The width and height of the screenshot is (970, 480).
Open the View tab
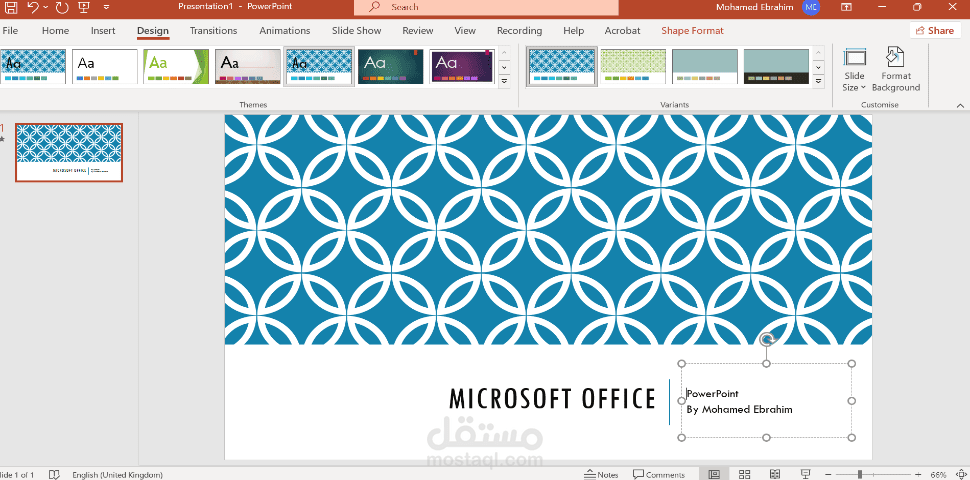coord(465,30)
